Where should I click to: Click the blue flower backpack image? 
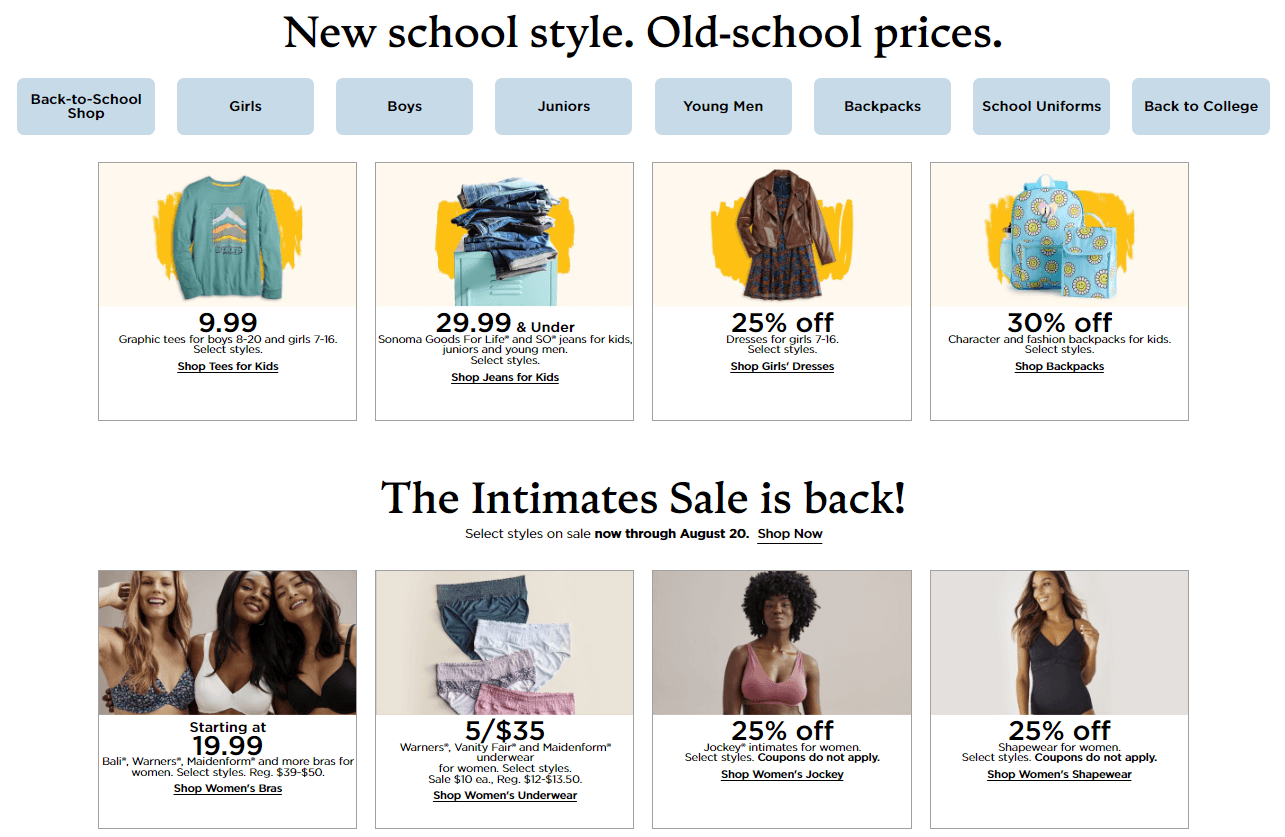coord(1059,235)
